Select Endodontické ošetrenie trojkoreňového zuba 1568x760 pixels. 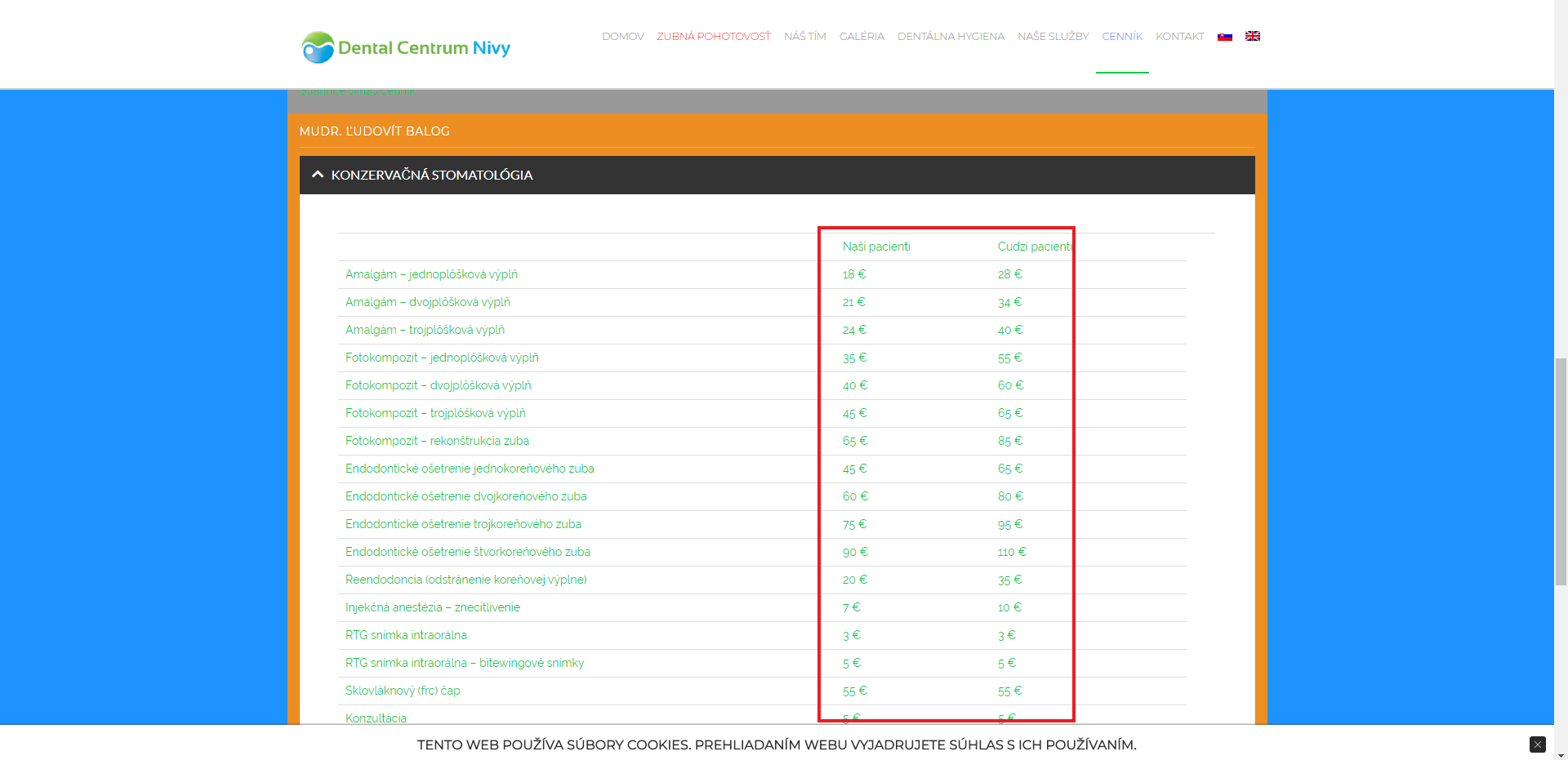[463, 524]
